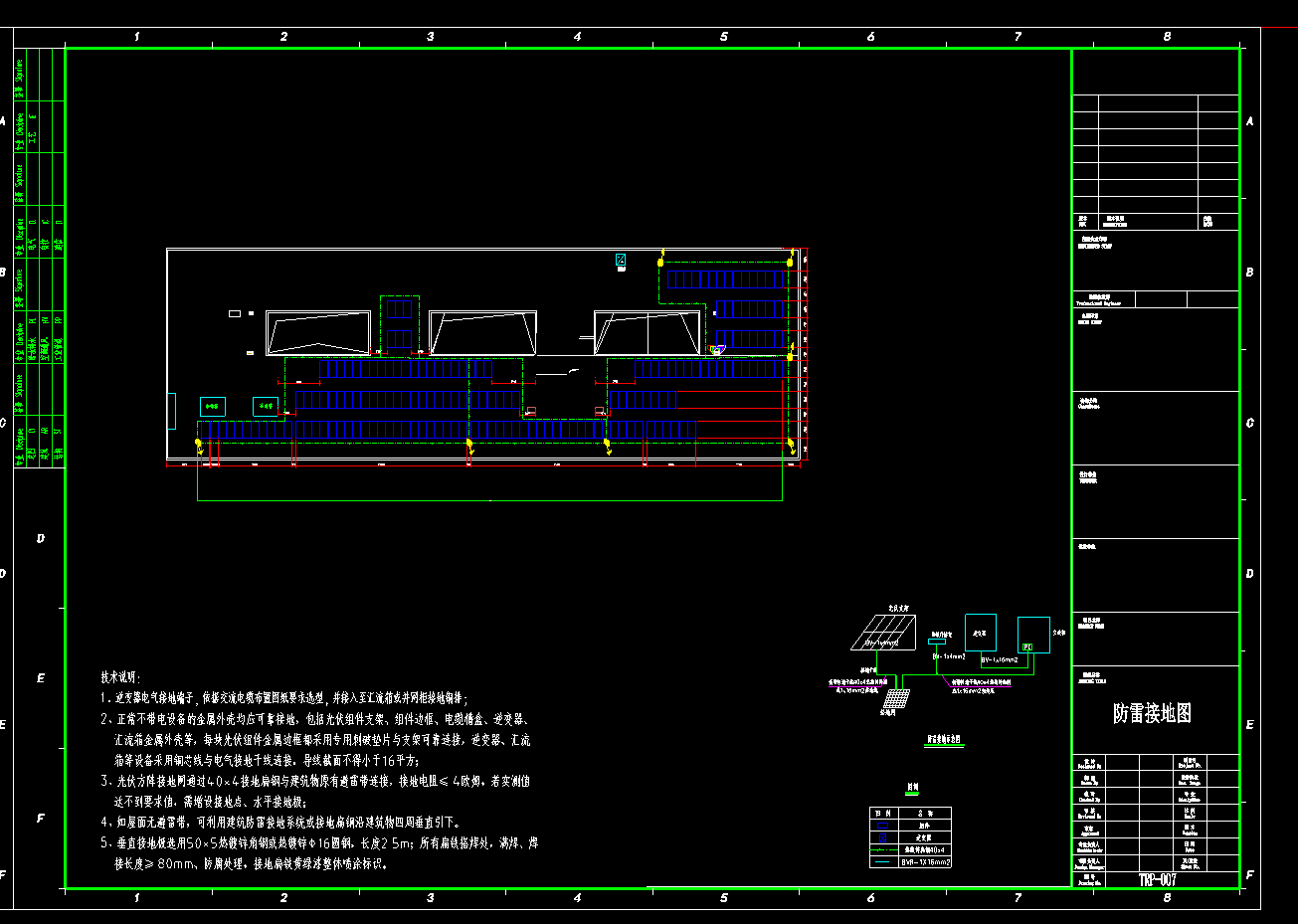This screenshot has height=924, width=1298.
Task: Click column number 6 on bottom border
Action: [x=871, y=897]
